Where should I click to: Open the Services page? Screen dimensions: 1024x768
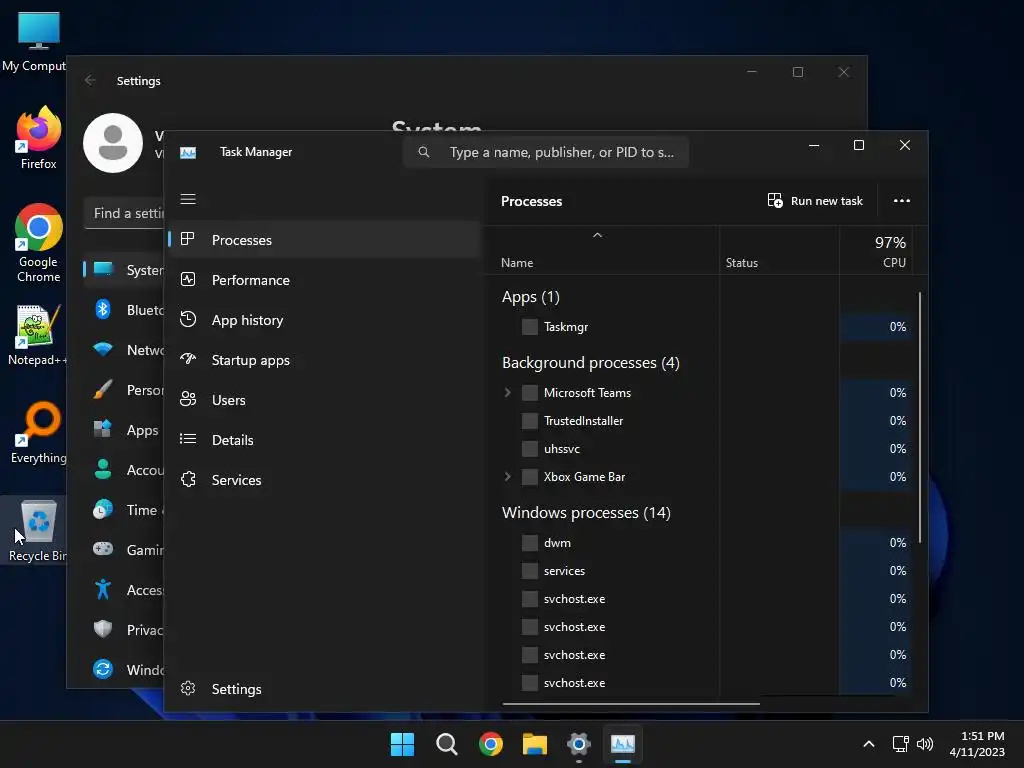[x=325, y=480]
